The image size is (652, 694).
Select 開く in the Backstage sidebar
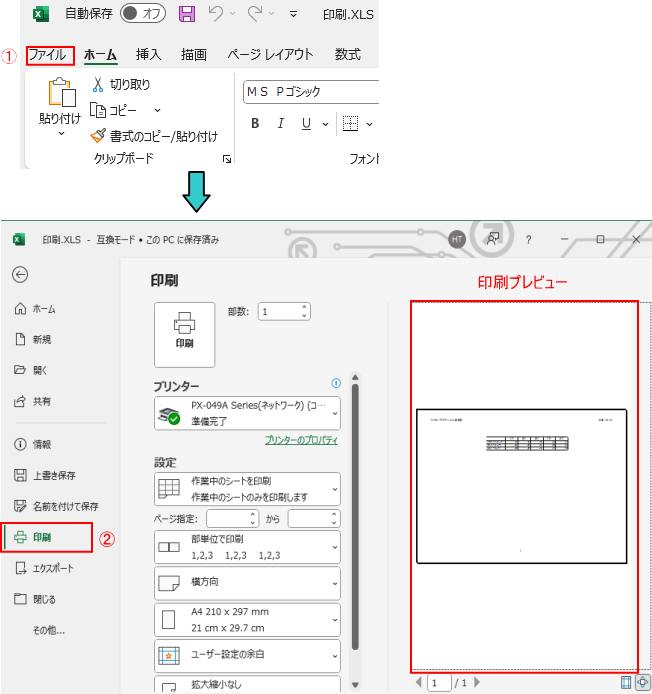tap(31, 370)
